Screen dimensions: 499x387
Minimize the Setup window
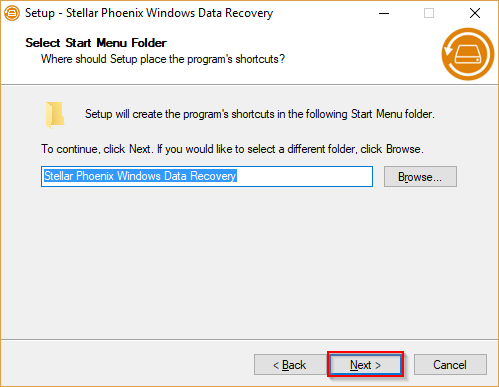[x=384, y=13]
